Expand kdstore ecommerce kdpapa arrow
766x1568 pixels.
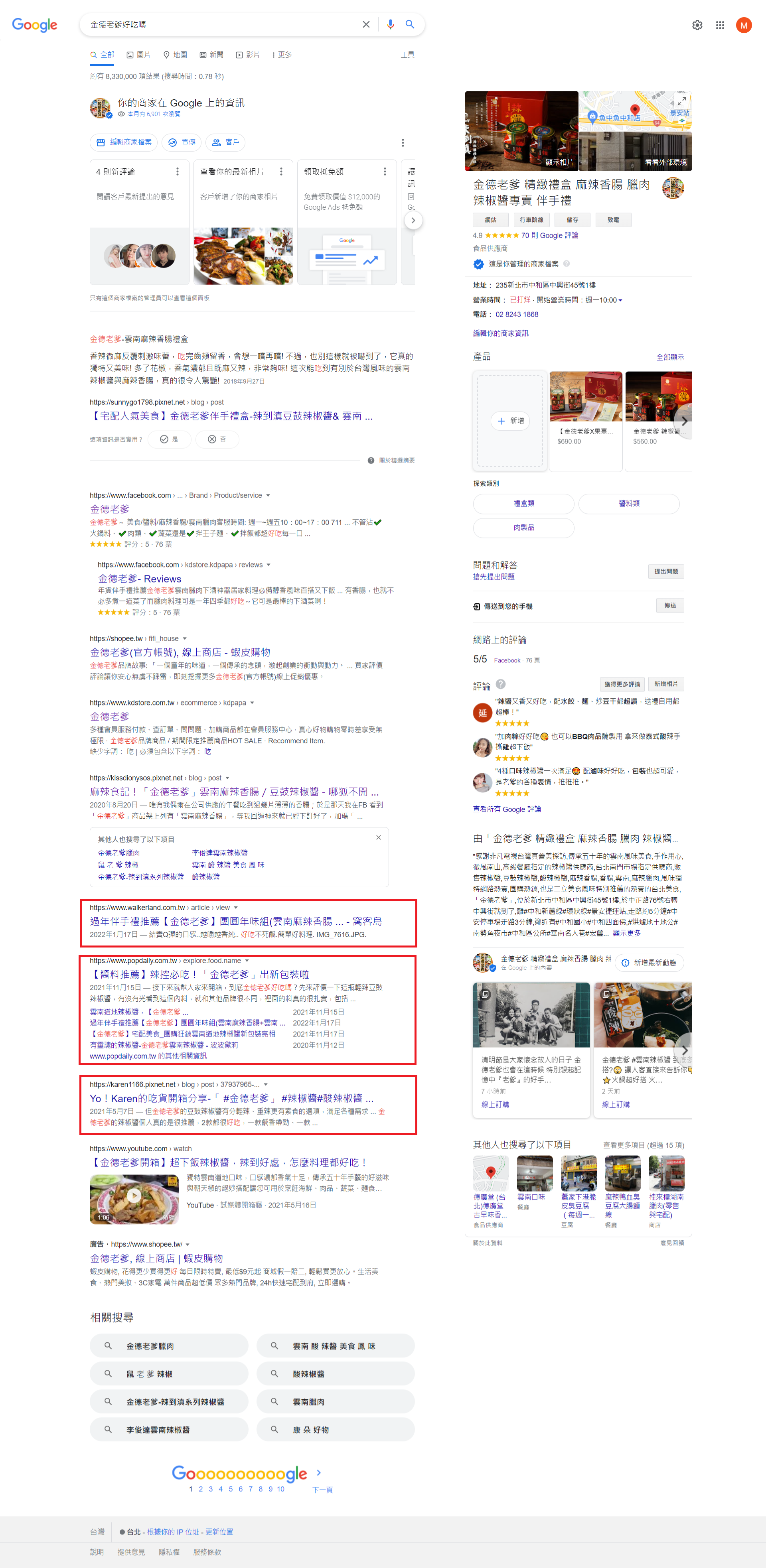point(252,702)
